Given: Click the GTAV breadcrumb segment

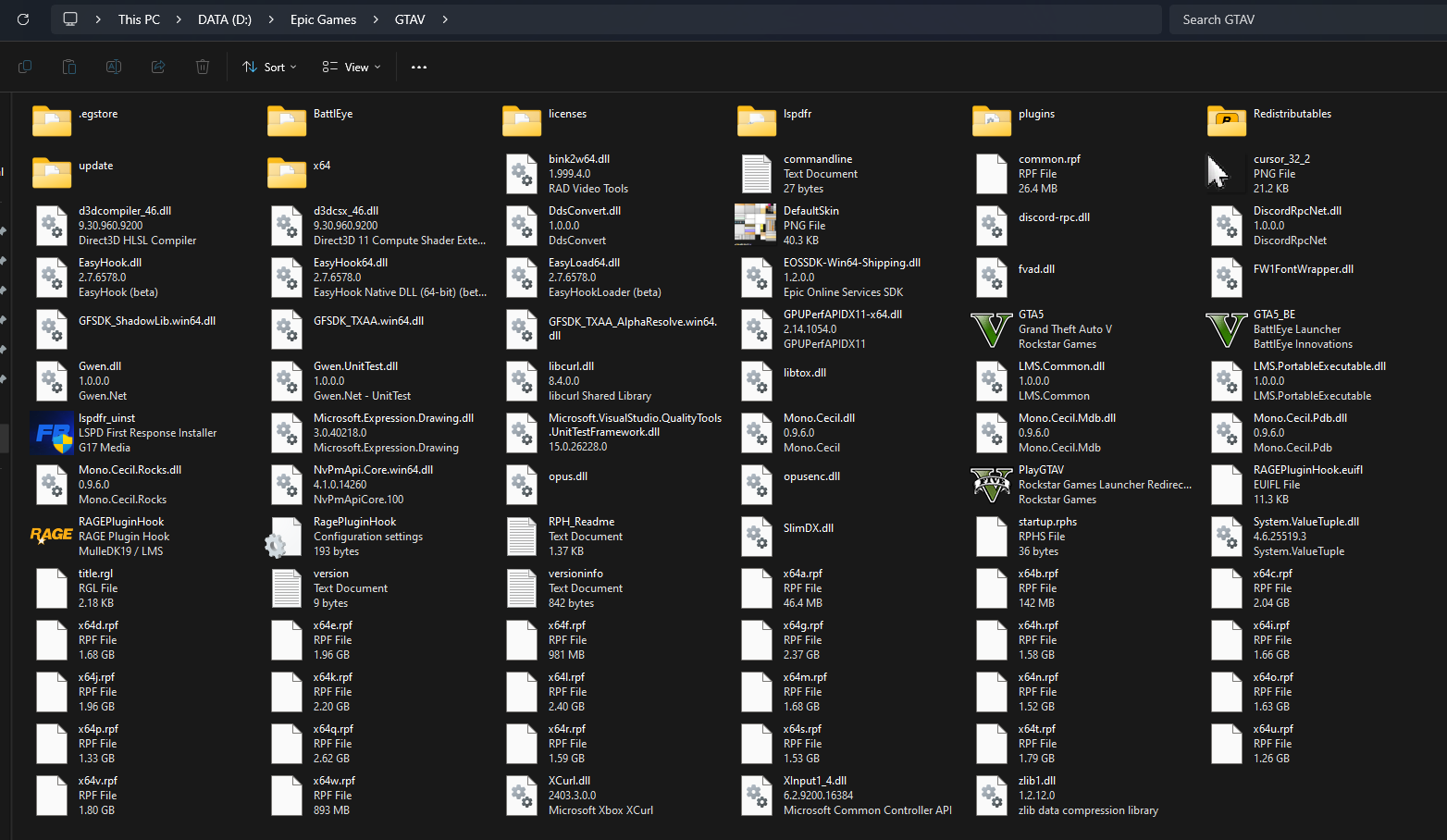Looking at the screenshot, I should pyautogui.click(x=410, y=19).
